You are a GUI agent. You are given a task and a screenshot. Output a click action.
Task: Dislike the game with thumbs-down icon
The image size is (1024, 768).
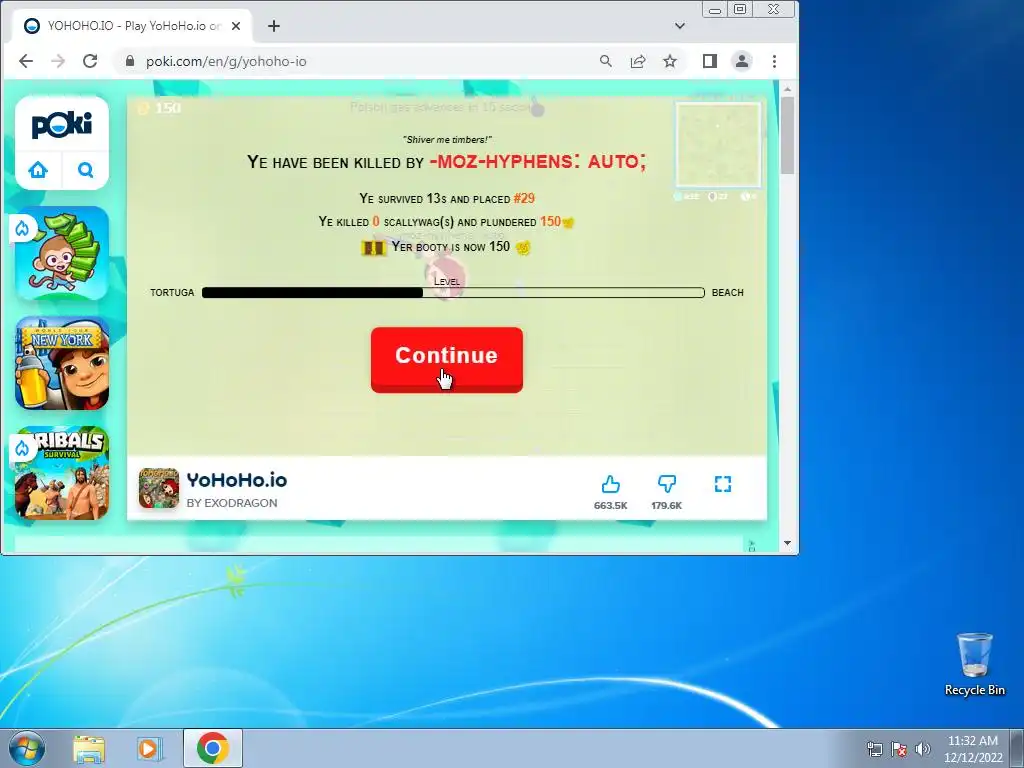pos(667,484)
